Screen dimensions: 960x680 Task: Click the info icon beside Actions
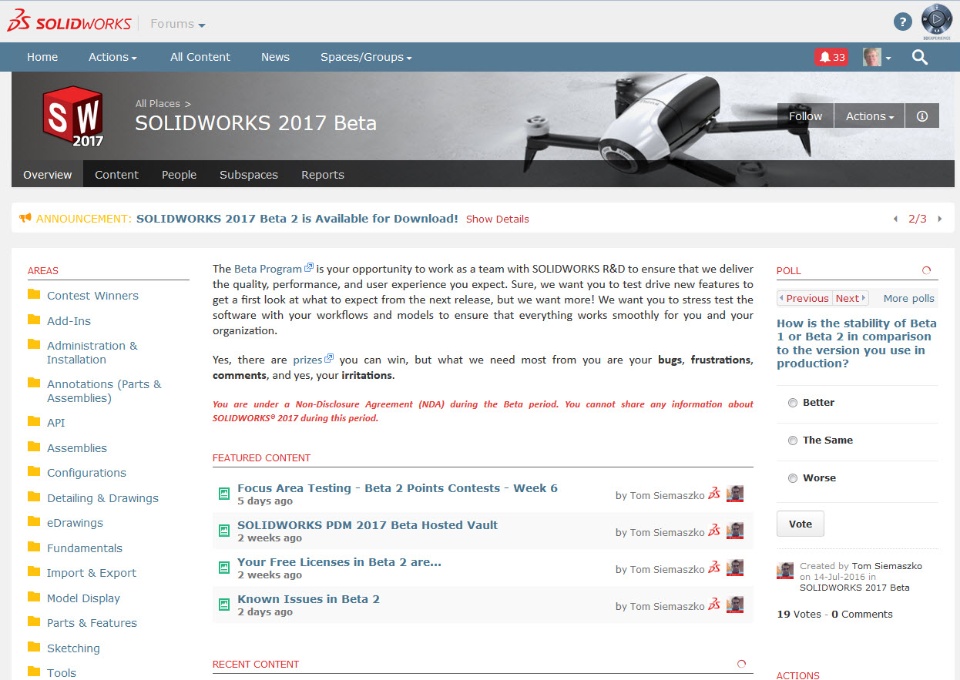tap(922, 116)
